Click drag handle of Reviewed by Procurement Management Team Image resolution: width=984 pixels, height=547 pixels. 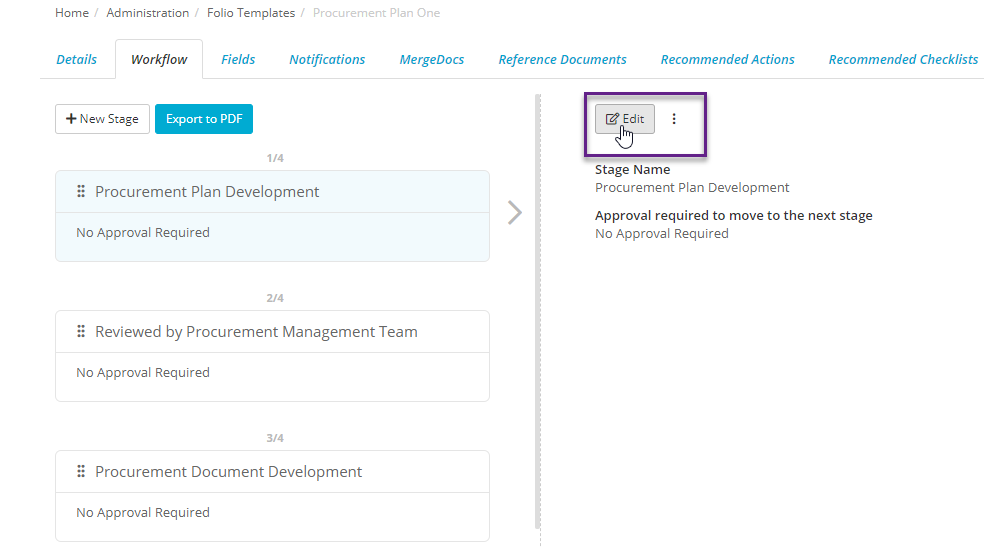point(81,331)
